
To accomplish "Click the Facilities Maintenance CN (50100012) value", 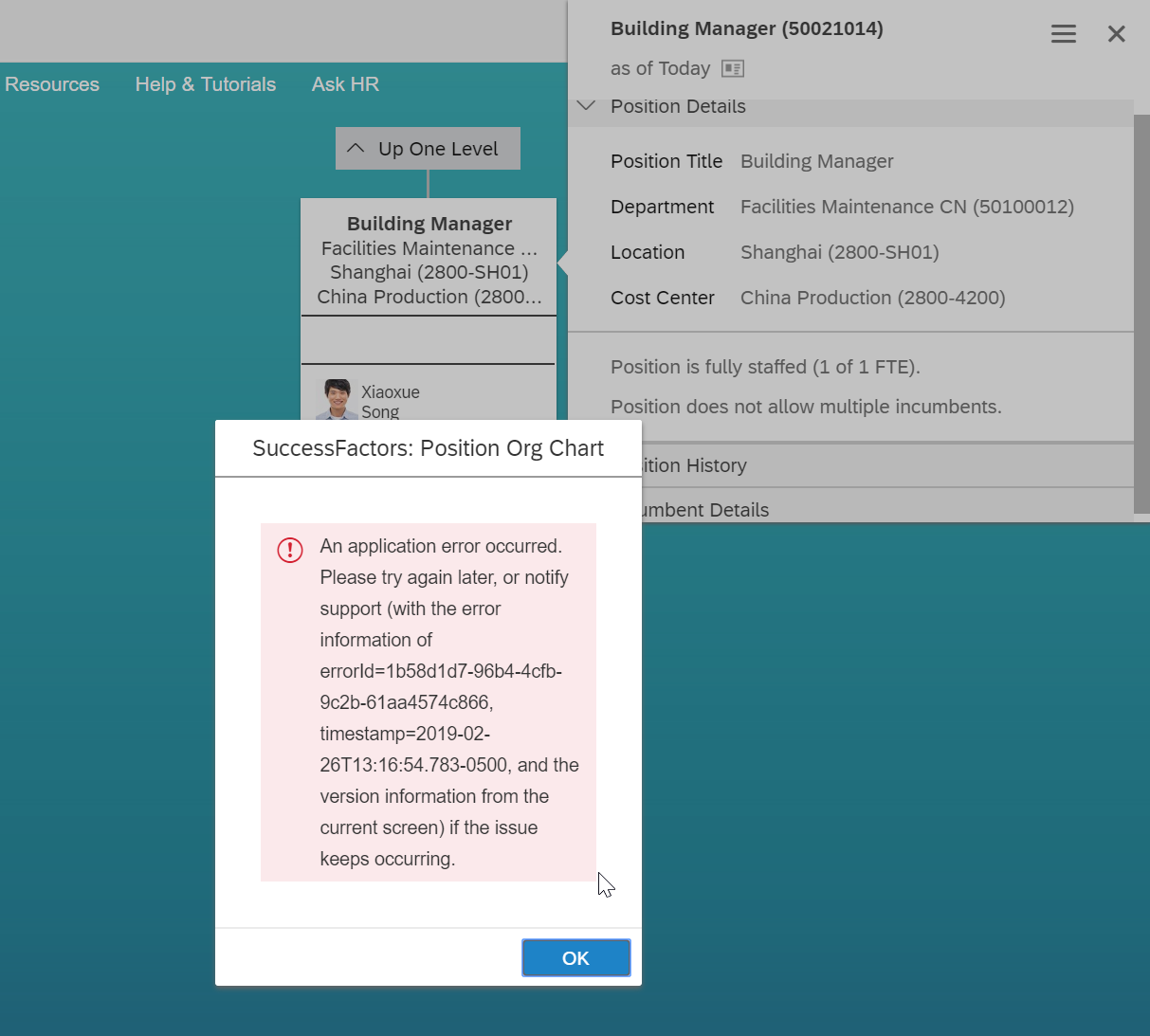I will point(907,207).
